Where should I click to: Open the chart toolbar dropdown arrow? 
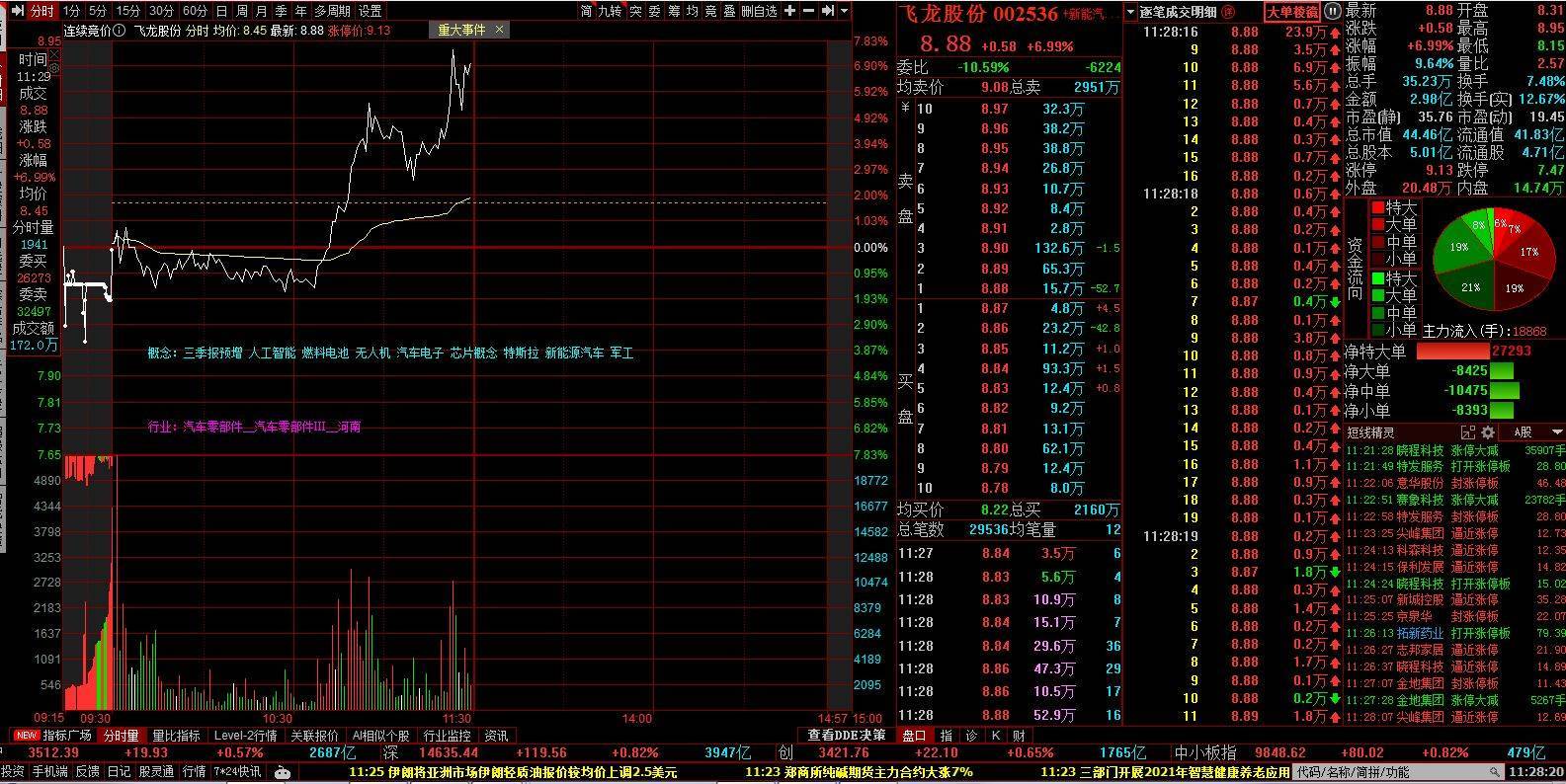tap(844, 12)
